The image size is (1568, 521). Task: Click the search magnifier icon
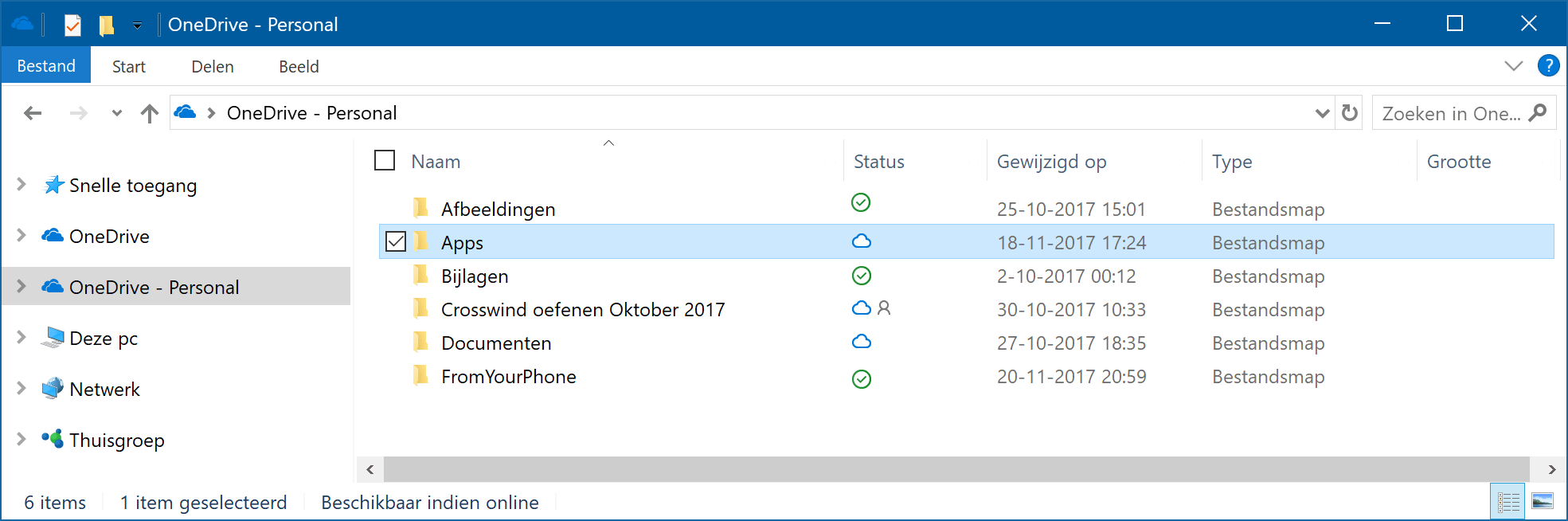1538,113
